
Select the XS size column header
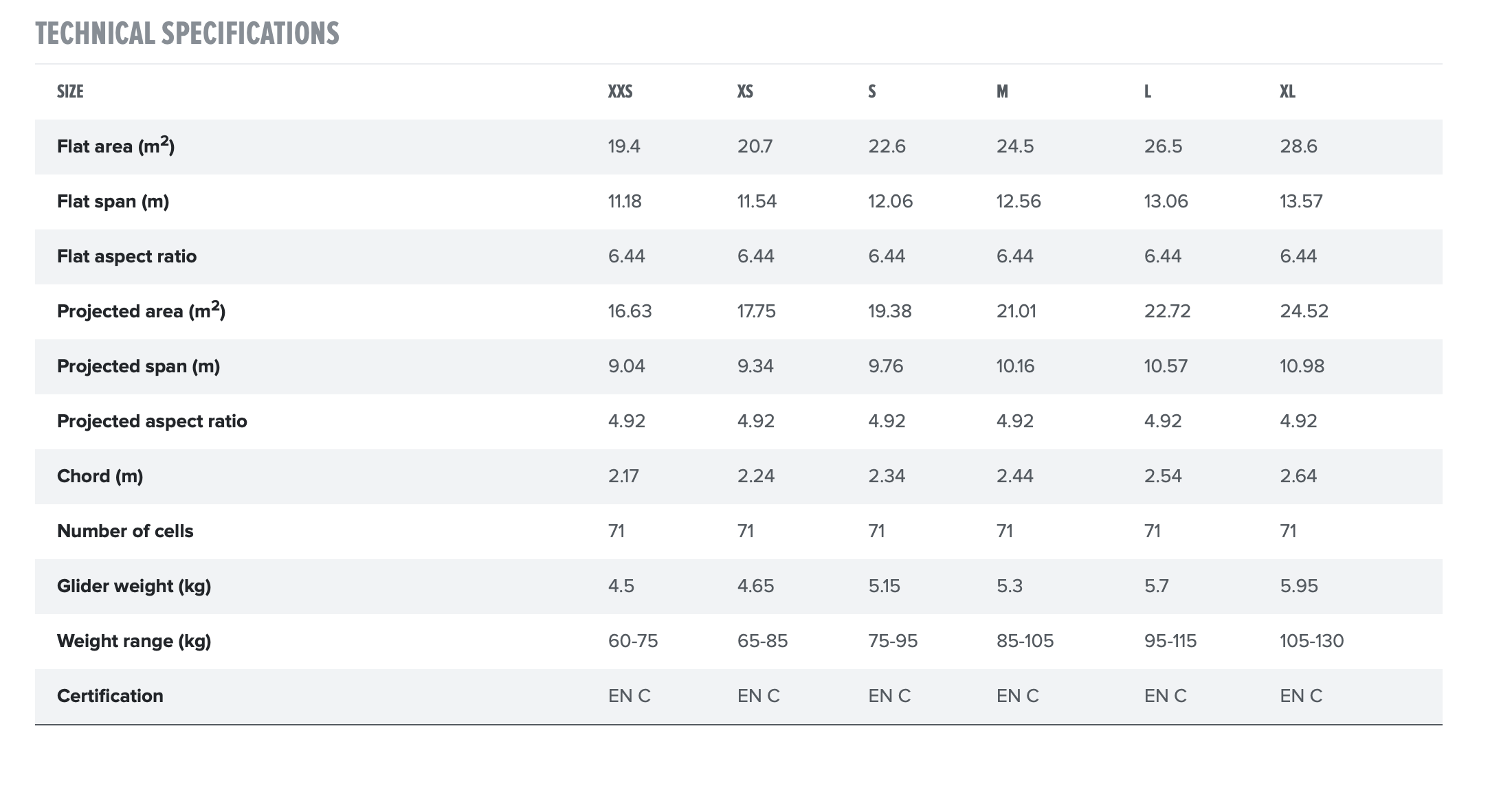tap(745, 91)
